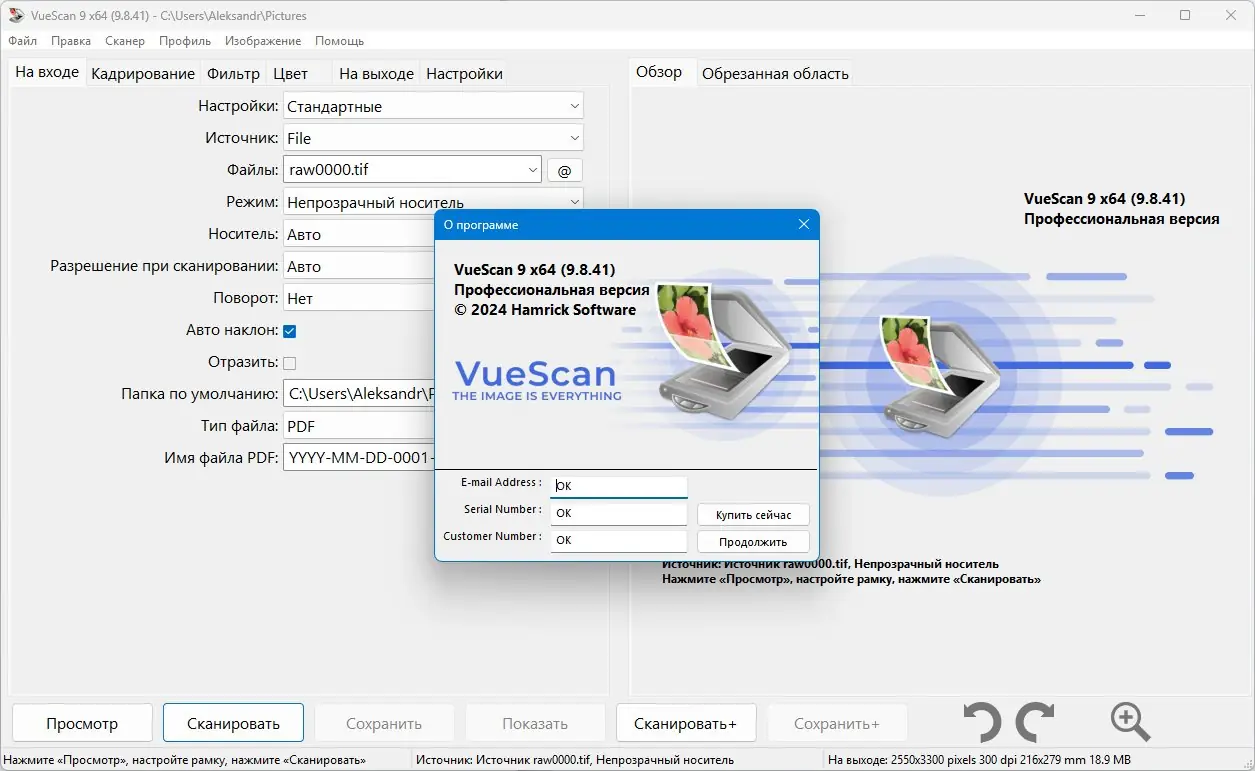Viewport: 1255px width, 771px height.
Task: Switch to the Кадрирование tab
Action: tap(143, 74)
